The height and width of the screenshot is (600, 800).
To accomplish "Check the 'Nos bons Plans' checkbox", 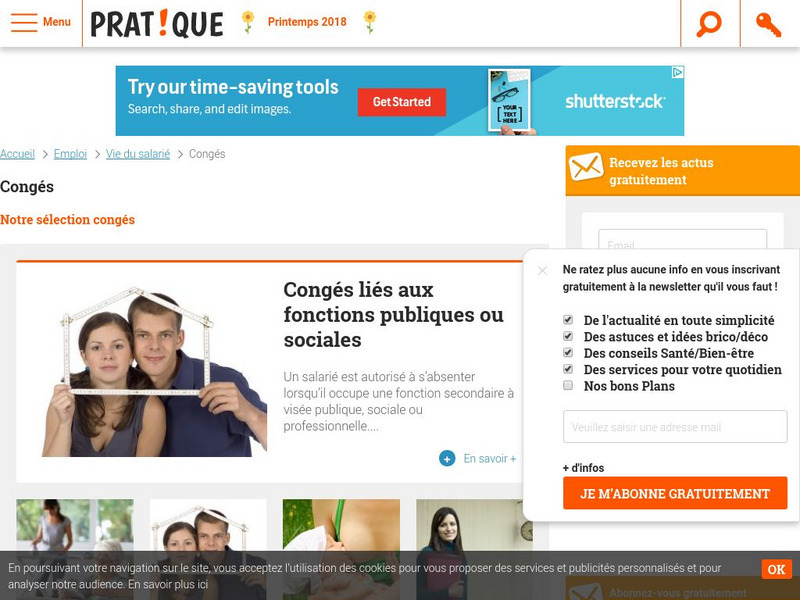I will point(568,385).
